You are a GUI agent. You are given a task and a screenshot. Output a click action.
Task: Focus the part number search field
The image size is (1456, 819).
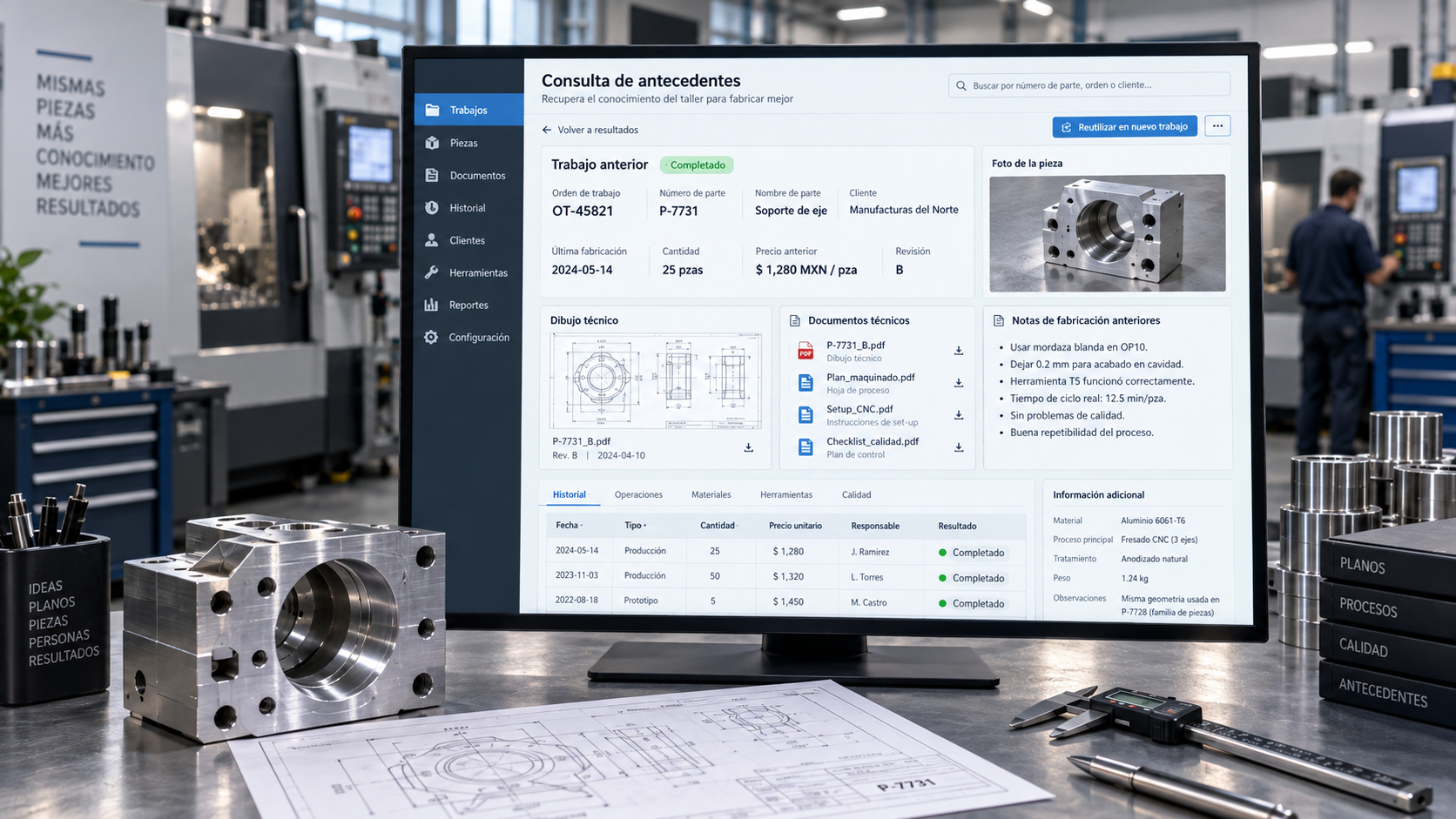tap(1089, 84)
